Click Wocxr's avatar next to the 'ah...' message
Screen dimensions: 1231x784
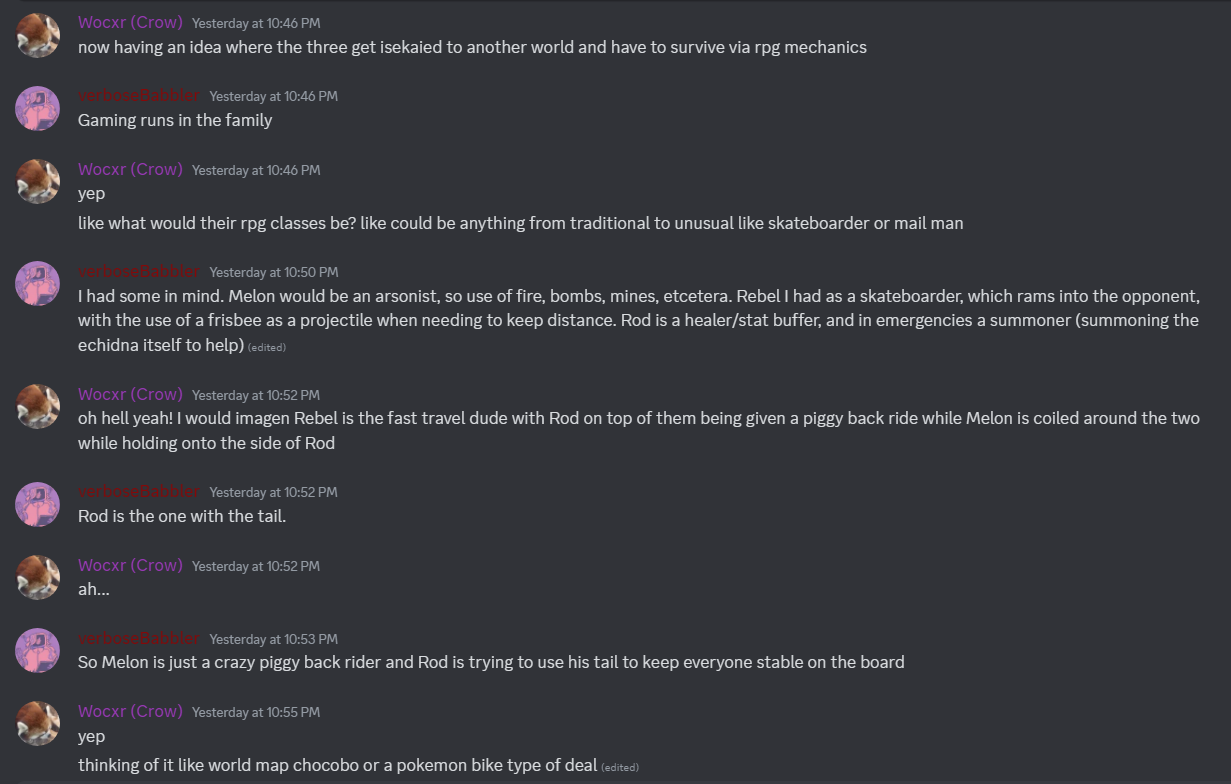point(38,577)
